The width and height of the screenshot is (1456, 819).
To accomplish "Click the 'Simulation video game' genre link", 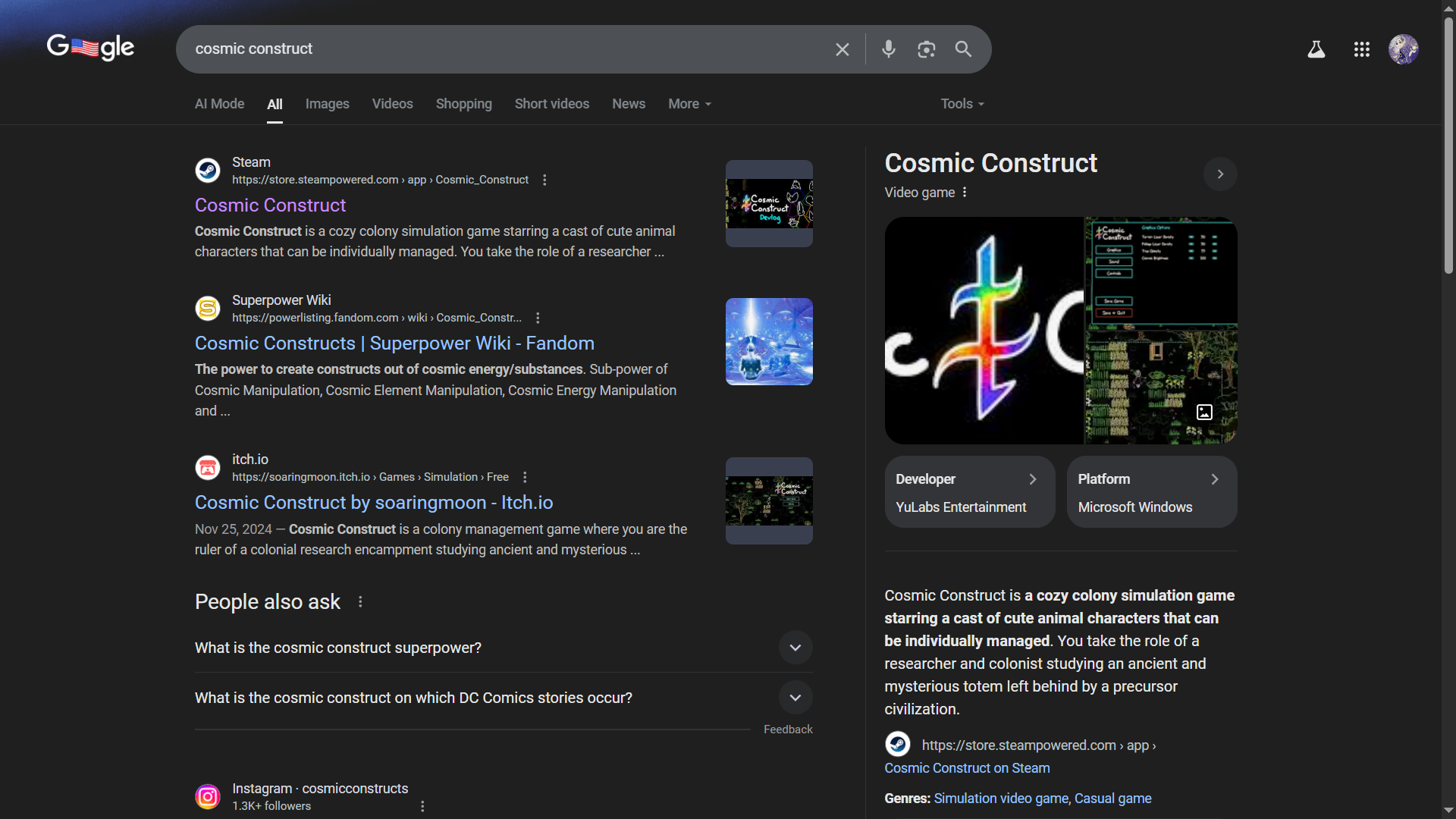I will pos(1002,799).
